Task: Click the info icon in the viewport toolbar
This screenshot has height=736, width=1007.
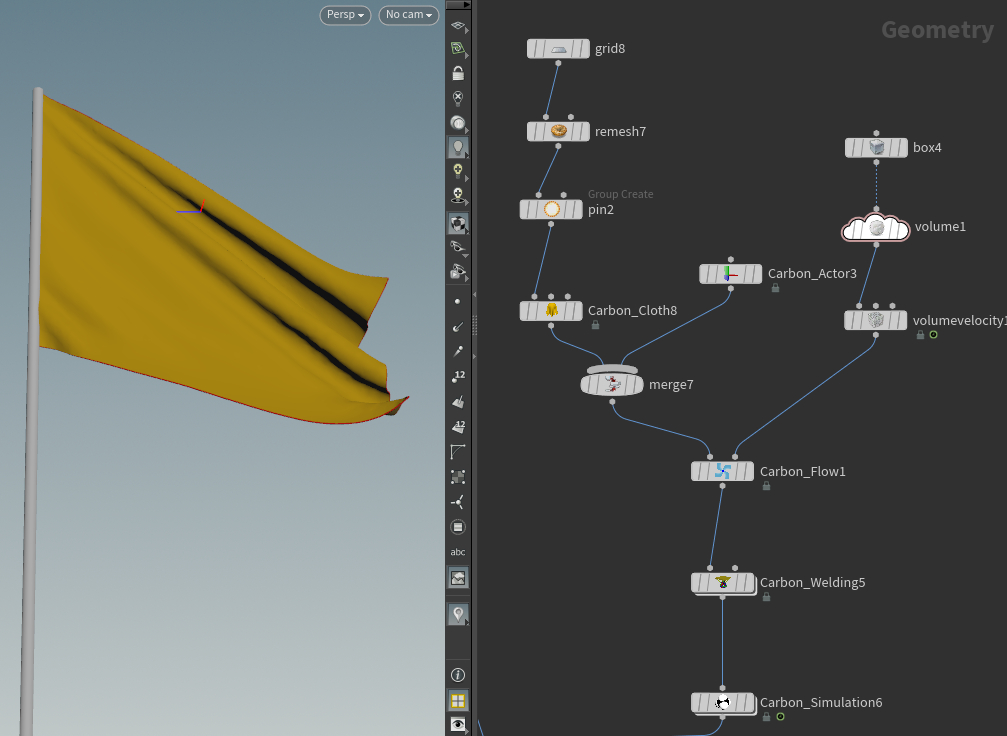Action: coord(458,676)
